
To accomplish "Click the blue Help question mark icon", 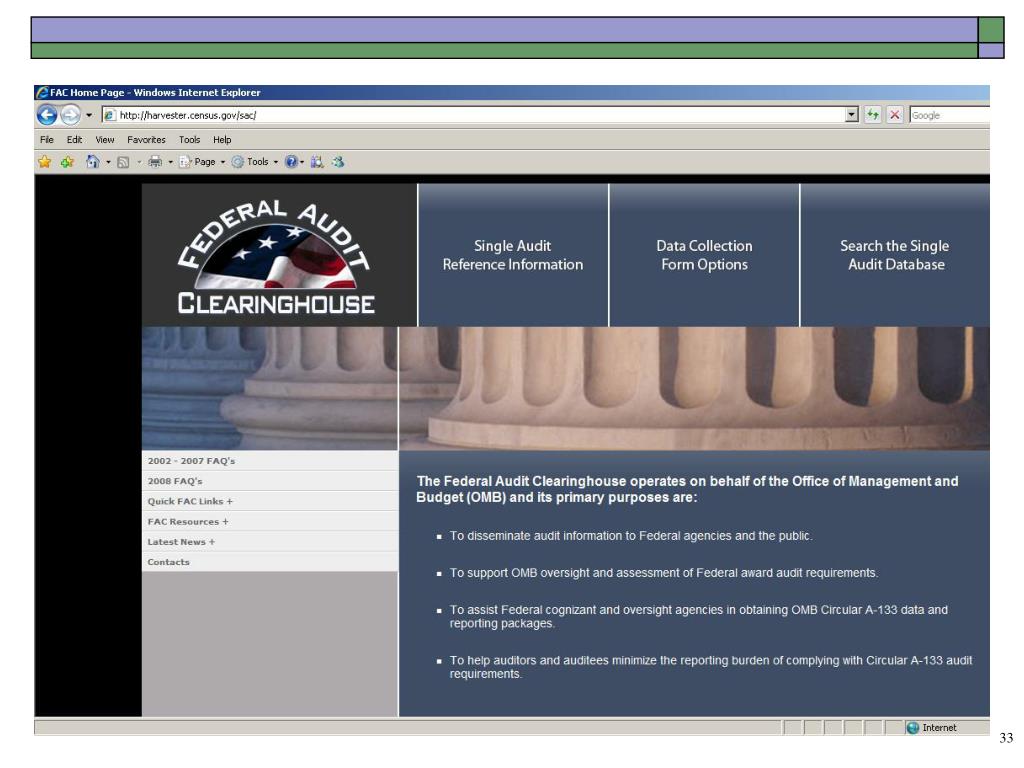I will click(x=291, y=162).
